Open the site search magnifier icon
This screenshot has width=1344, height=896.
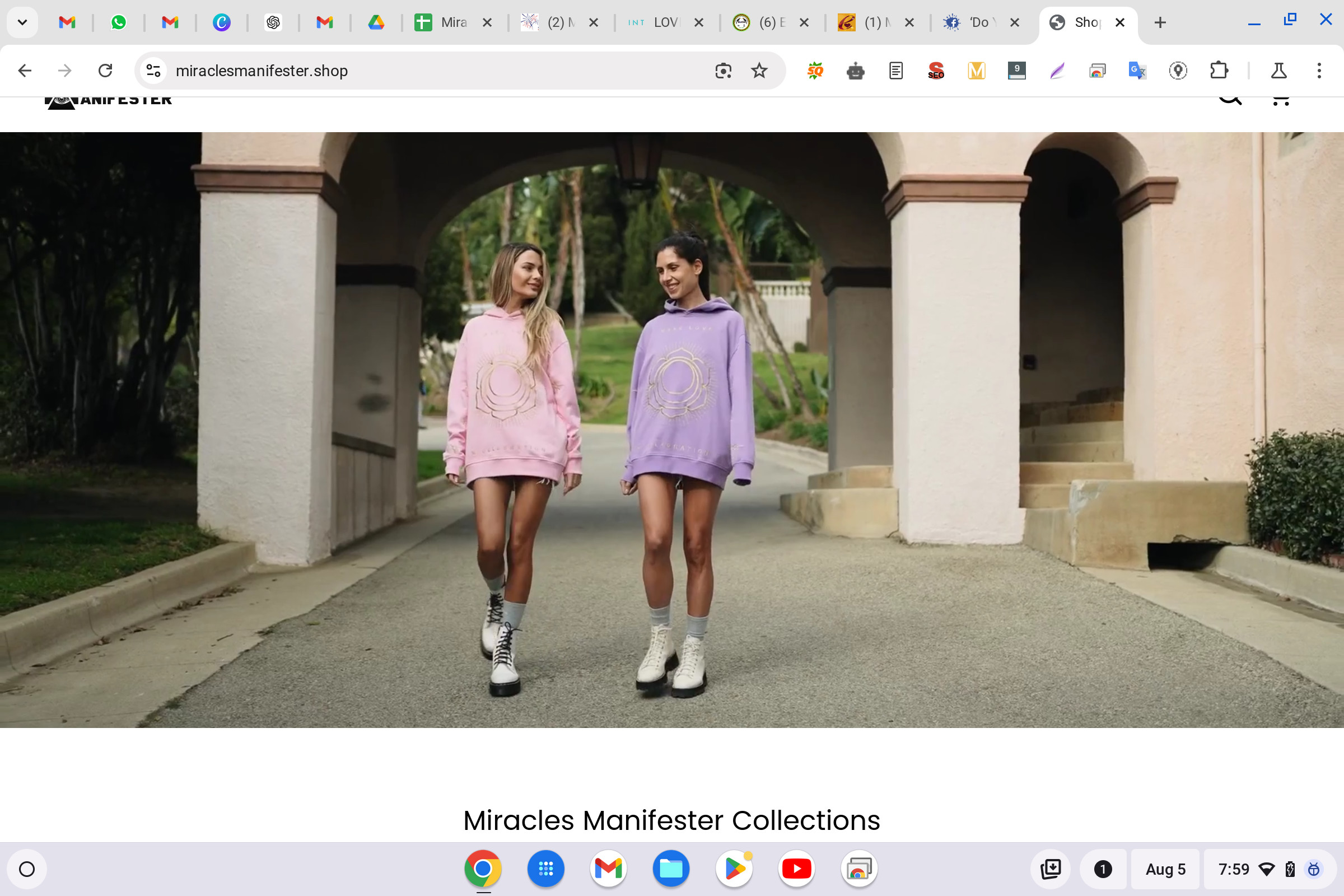1230,101
